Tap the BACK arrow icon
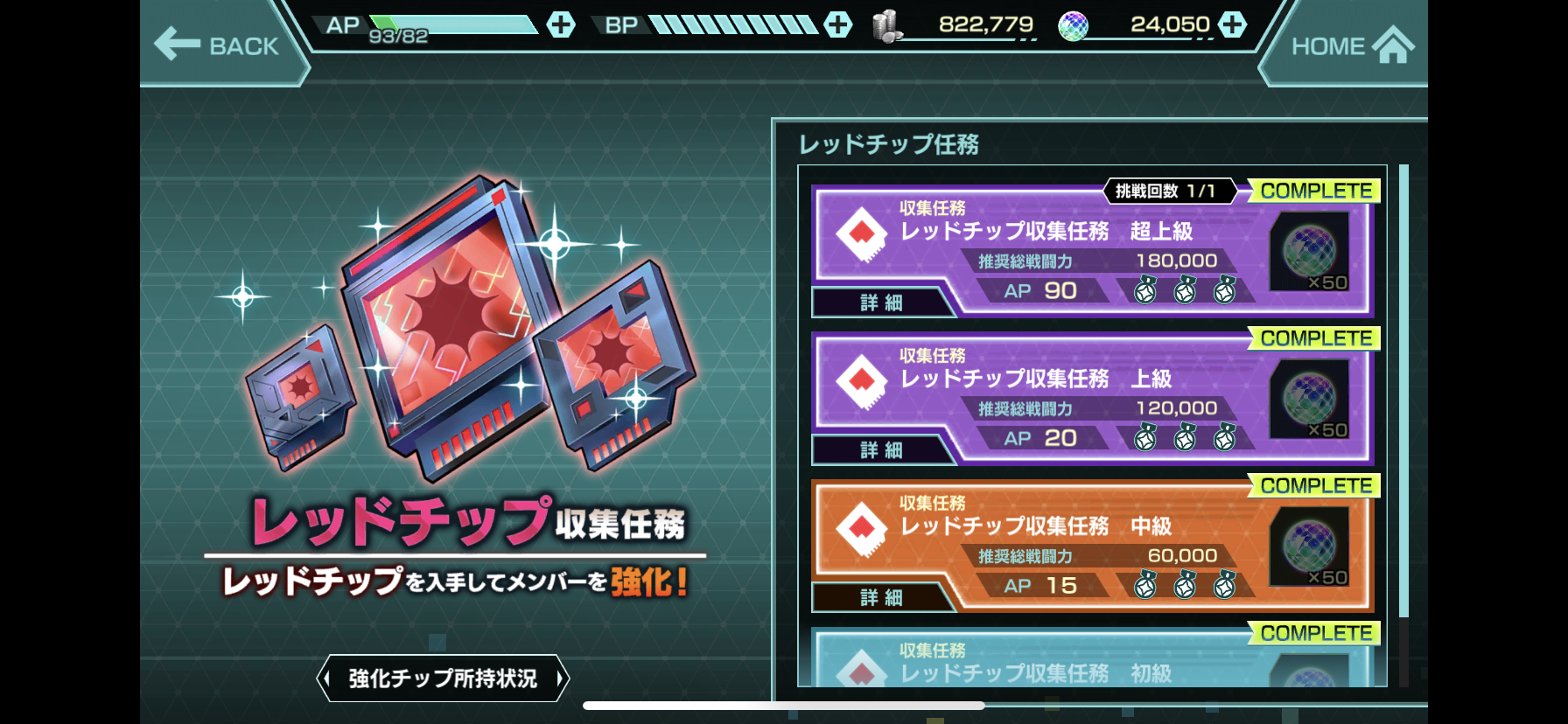1568x724 pixels. [x=178, y=44]
